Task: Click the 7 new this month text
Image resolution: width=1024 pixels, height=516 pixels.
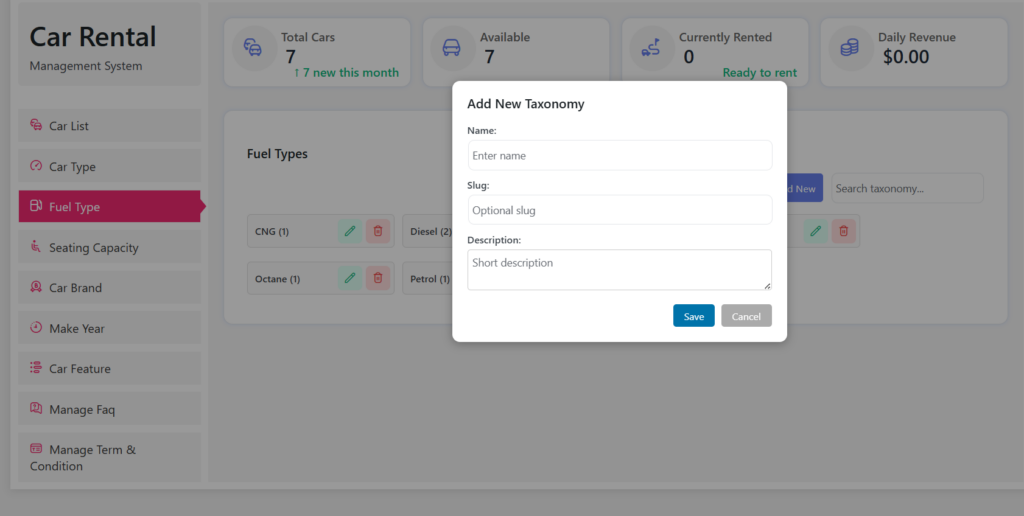Action: pos(346,73)
